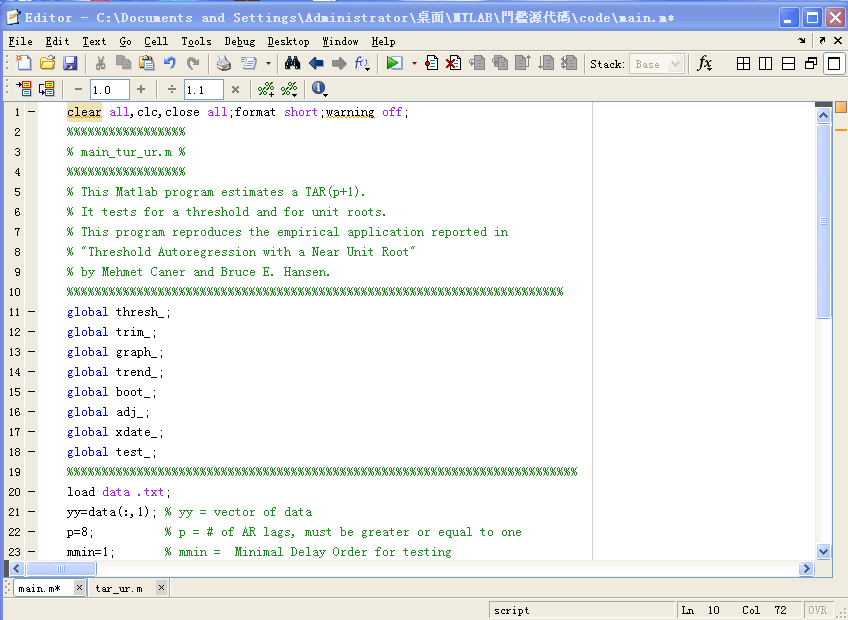Click vertical scrollbar up arrow
Image resolution: width=848 pixels, height=620 pixels.
823,115
